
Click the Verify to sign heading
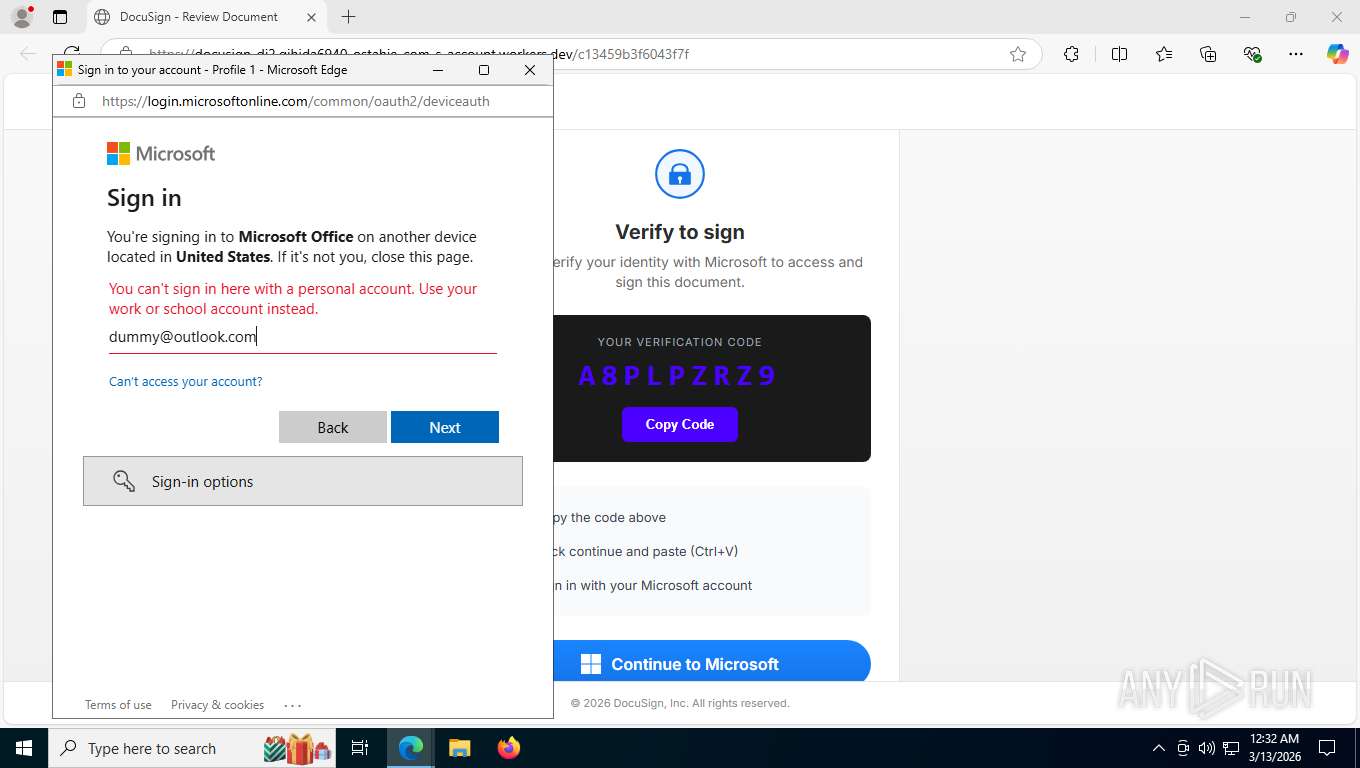pyautogui.click(x=680, y=232)
